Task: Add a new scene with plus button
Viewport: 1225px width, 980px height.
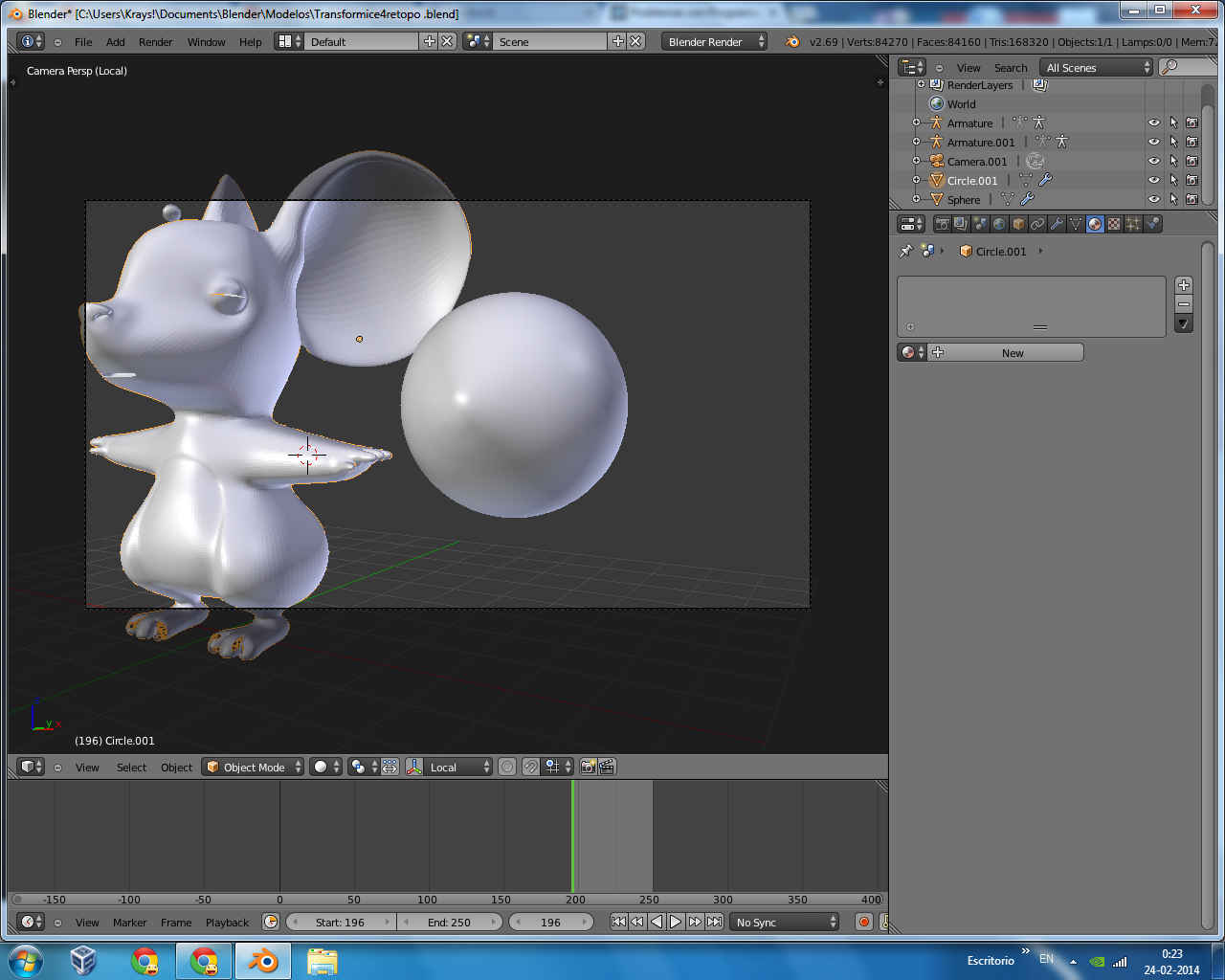Action: click(618, 41)
